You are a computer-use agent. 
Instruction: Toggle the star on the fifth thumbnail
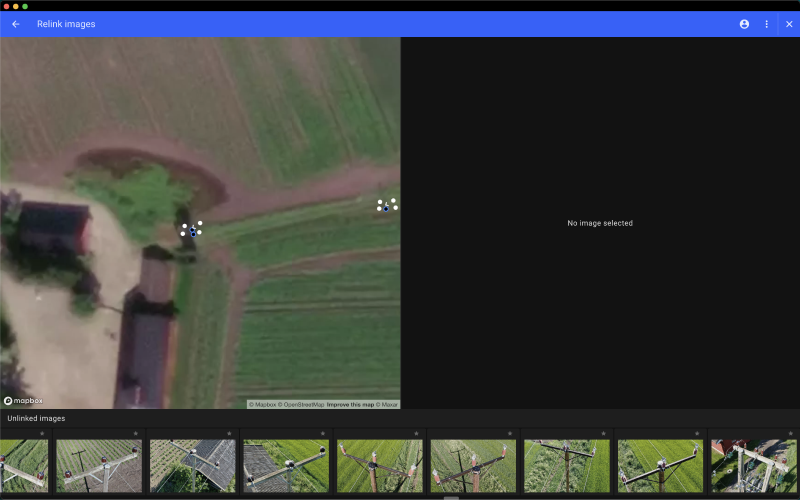(416, 434)
